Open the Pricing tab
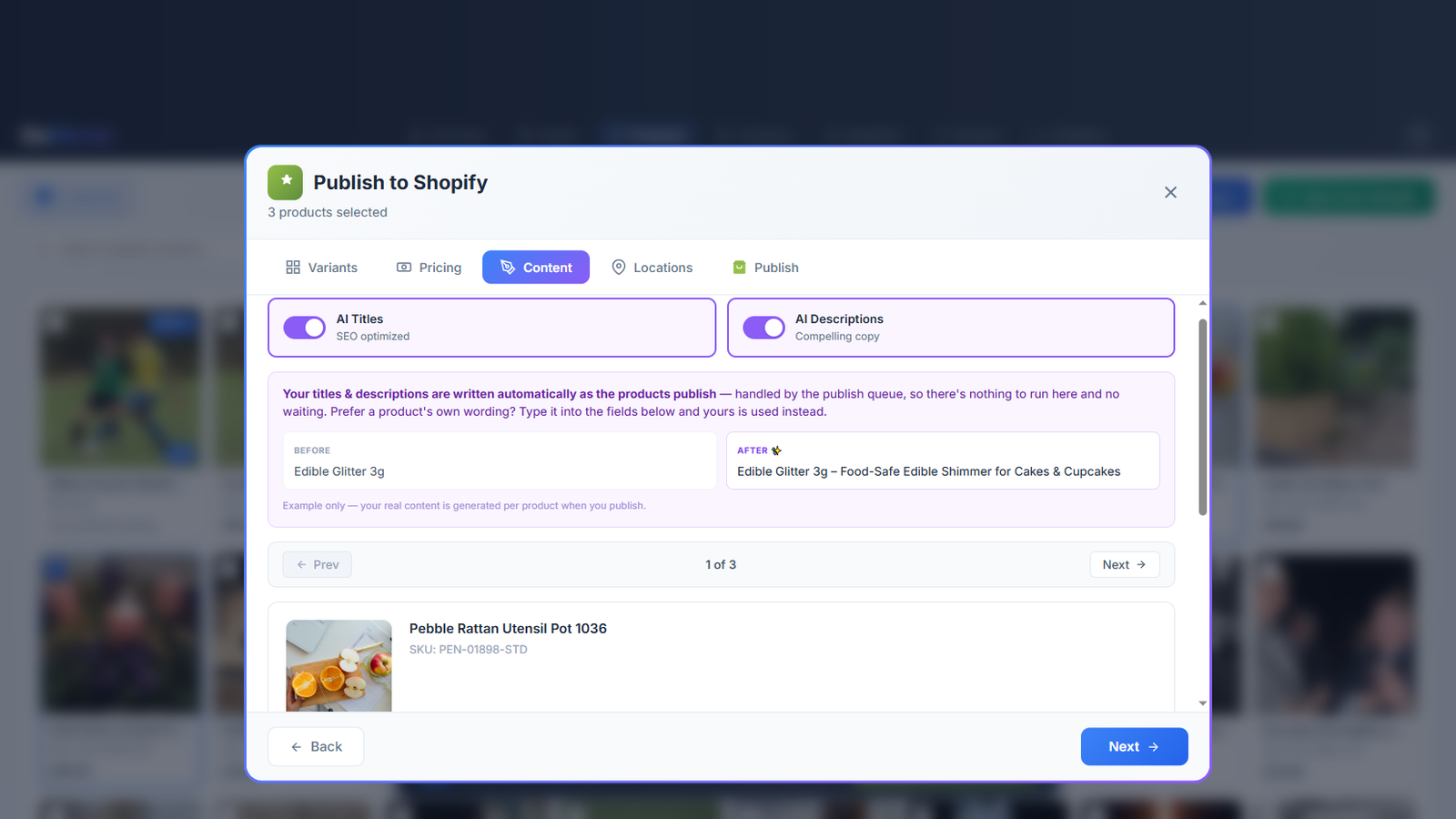Image resolution: width=1456 pixels, height=819 pixels. pyautogui.click(x=429, y=268)
